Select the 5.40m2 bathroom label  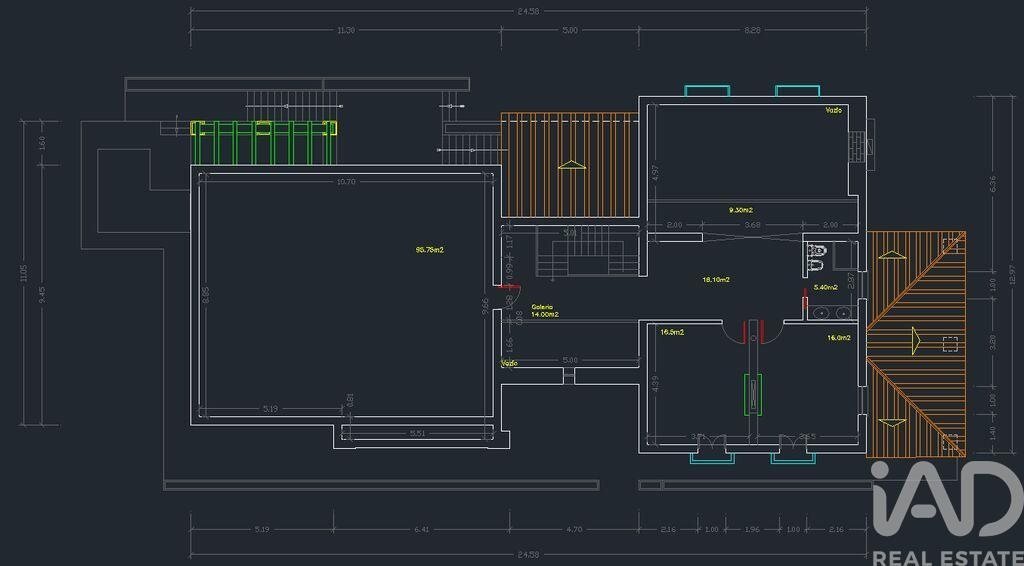tap(825, 287)
